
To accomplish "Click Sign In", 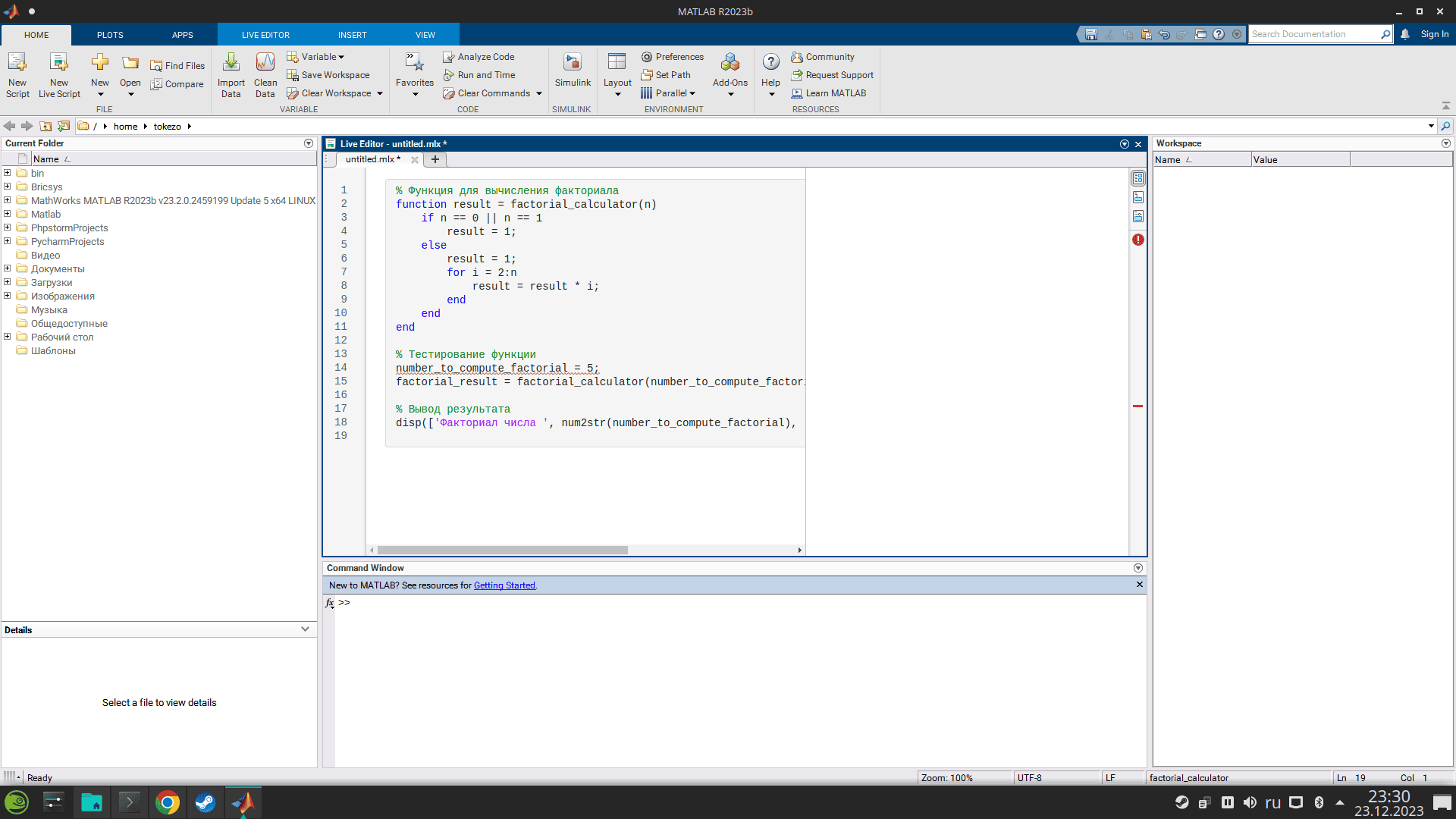I will [1434, 34].
